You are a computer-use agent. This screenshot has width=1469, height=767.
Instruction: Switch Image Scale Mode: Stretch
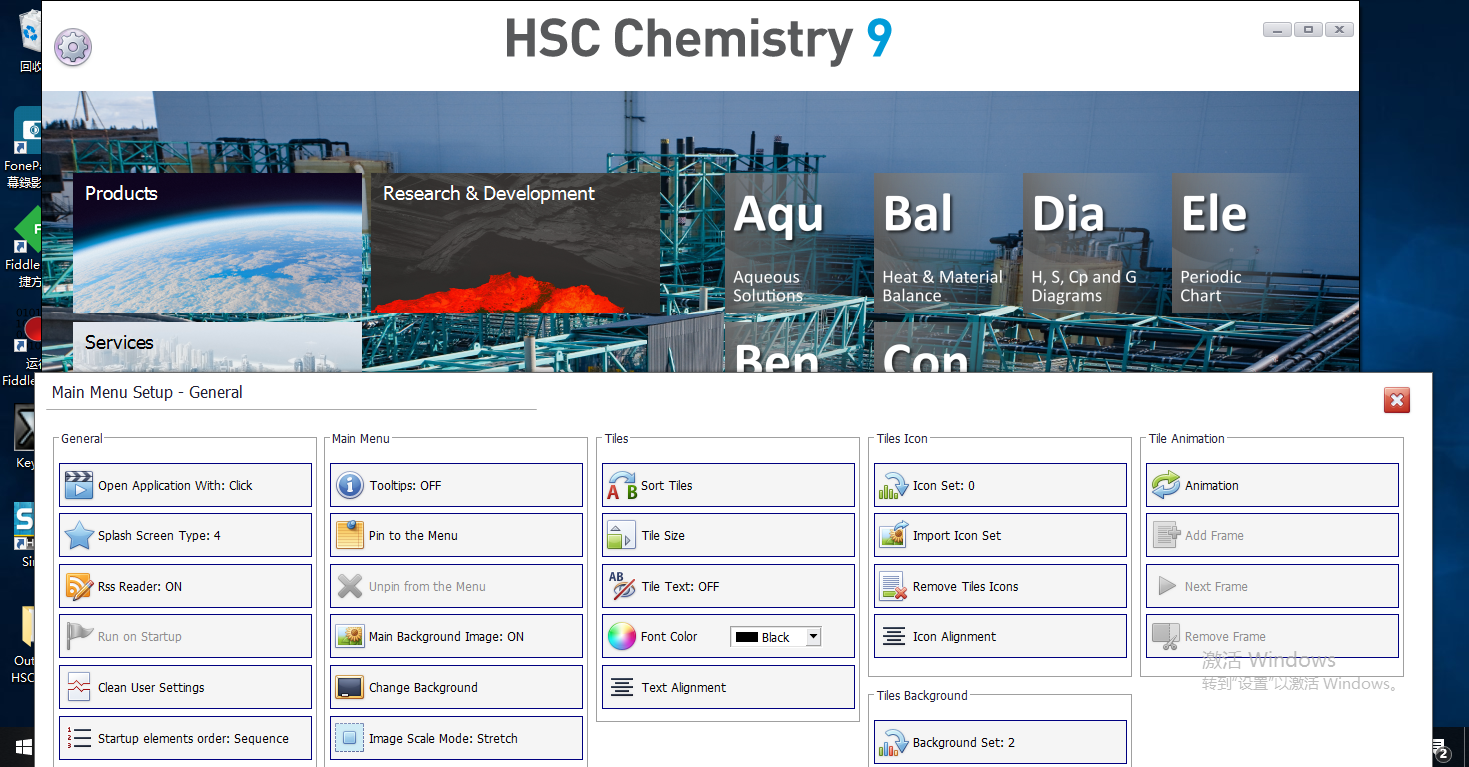point(456,738)
